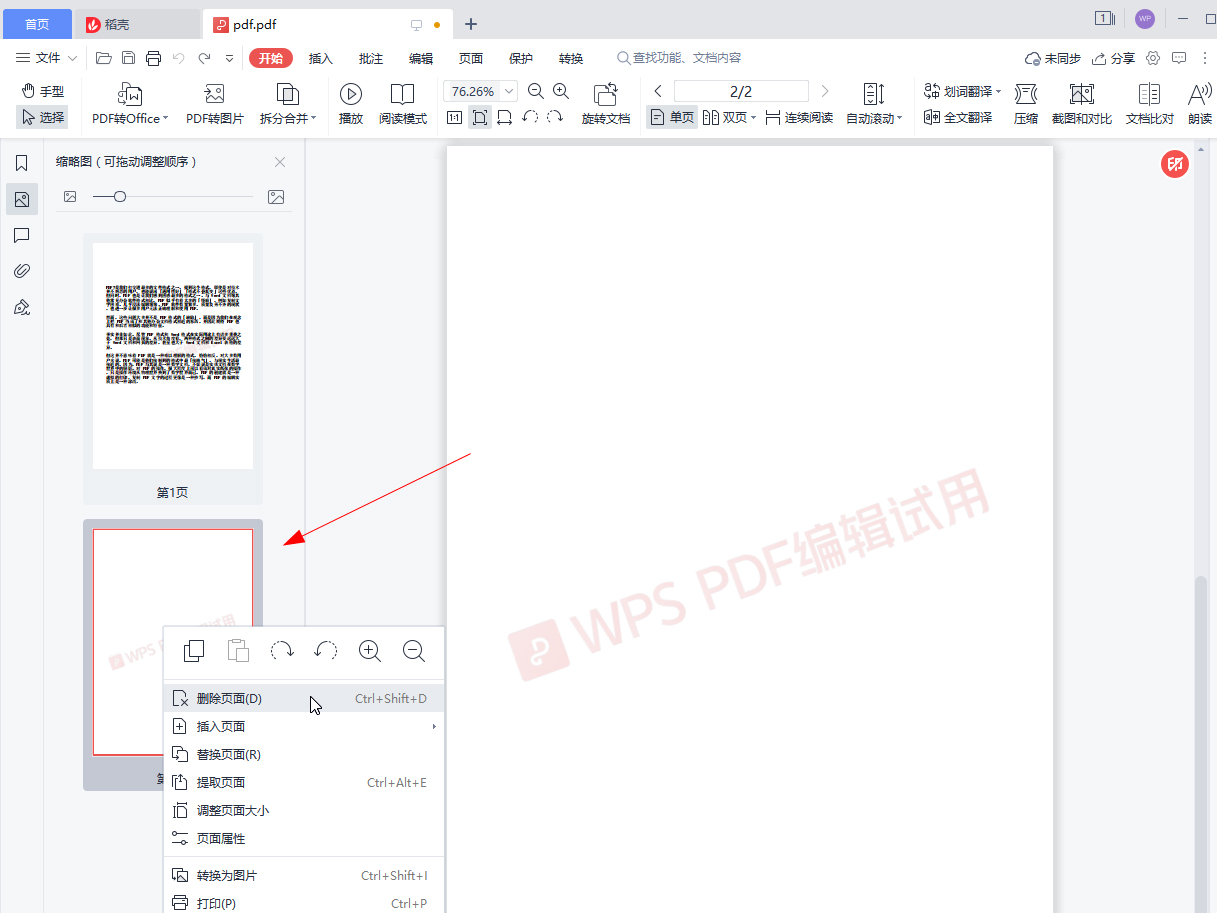The width and height of the screenshot is (1217, 913).
Task: Click the thumbnail size slider handle
Action: pos(120,197)
